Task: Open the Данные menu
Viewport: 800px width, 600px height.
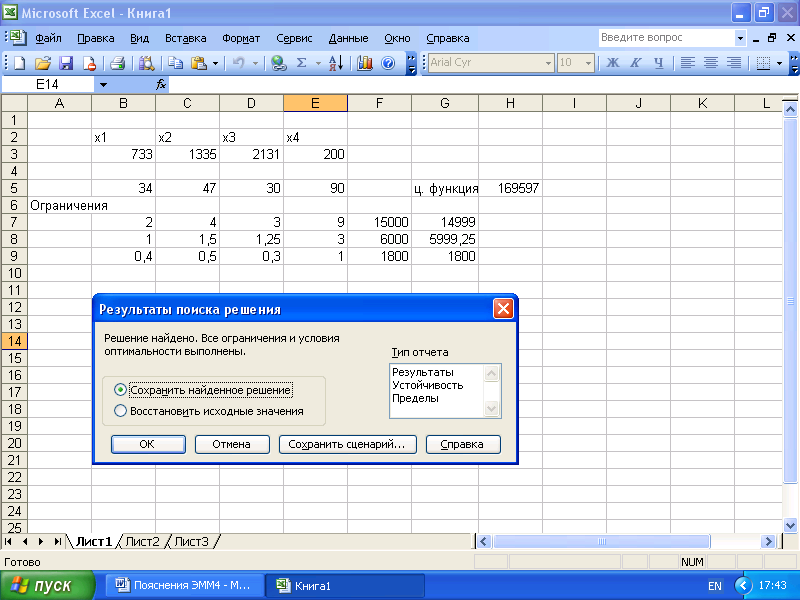Action: pyautogui.click(x=348, y=38)
